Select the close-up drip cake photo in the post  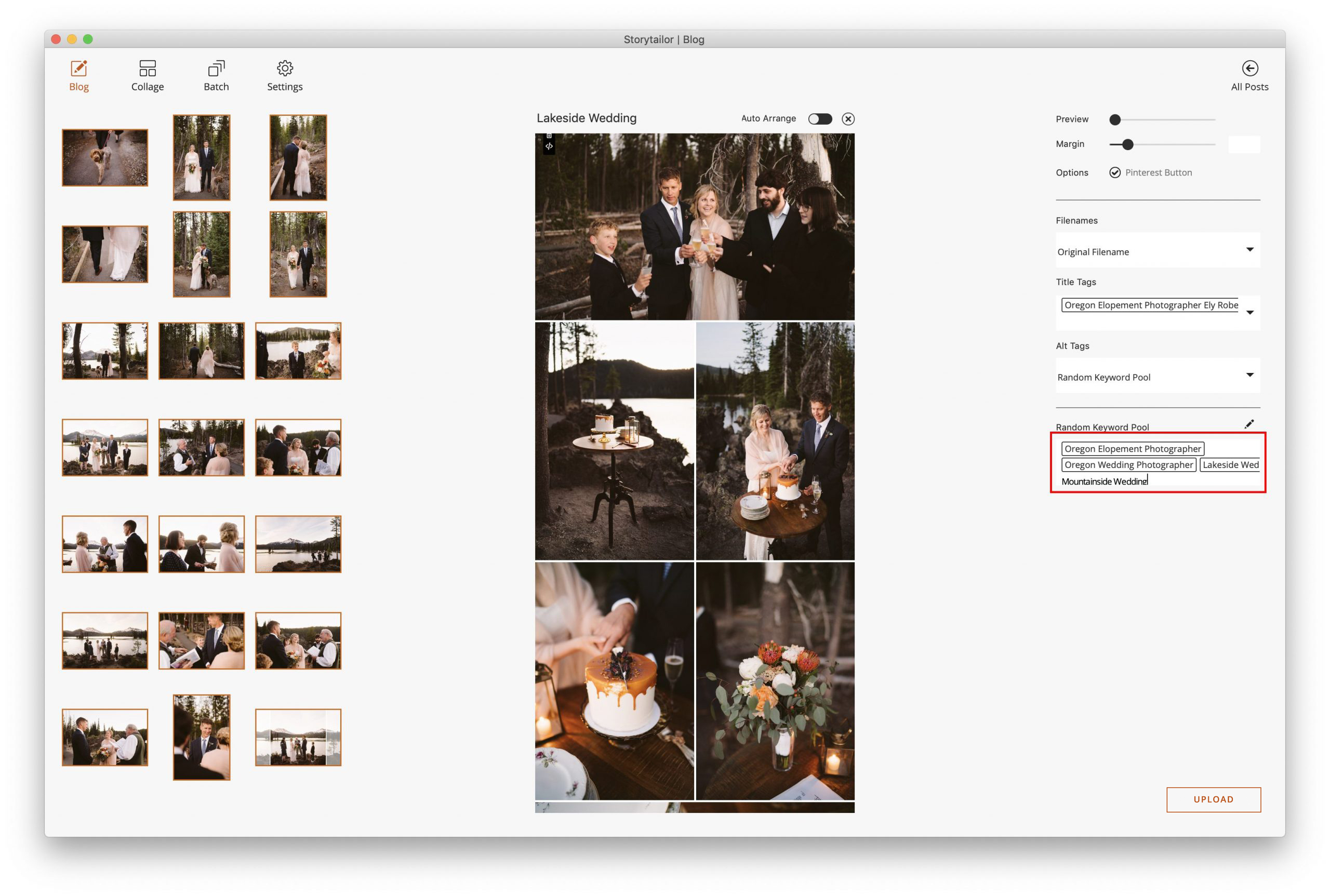615,680
